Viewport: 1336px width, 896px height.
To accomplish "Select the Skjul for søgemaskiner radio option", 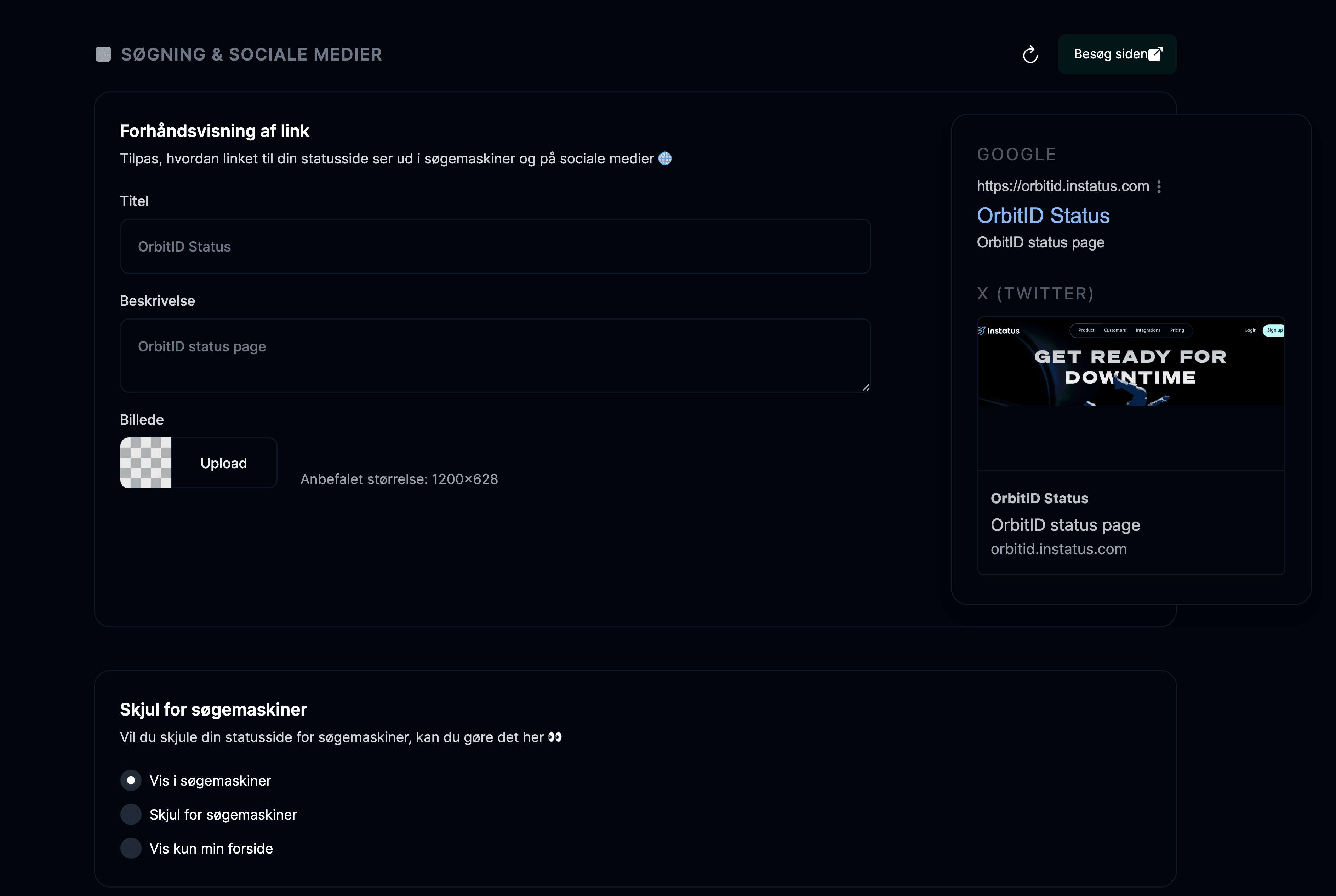I will [x=131, y=814].
